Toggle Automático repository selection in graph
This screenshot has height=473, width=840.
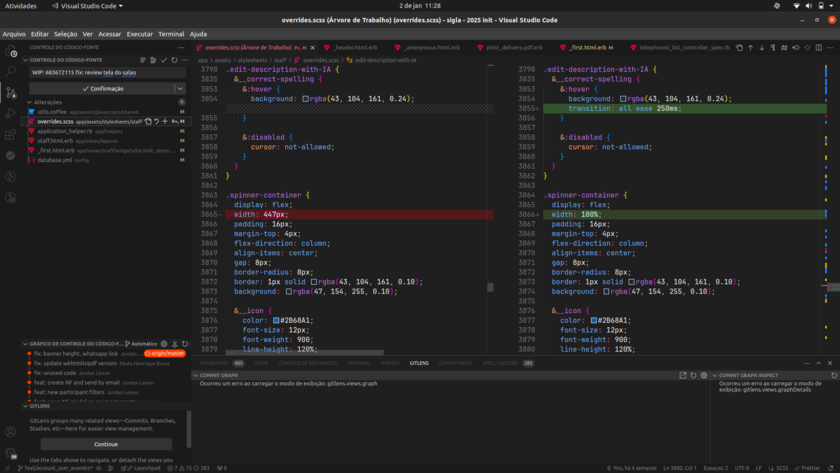tap(141, 344)
